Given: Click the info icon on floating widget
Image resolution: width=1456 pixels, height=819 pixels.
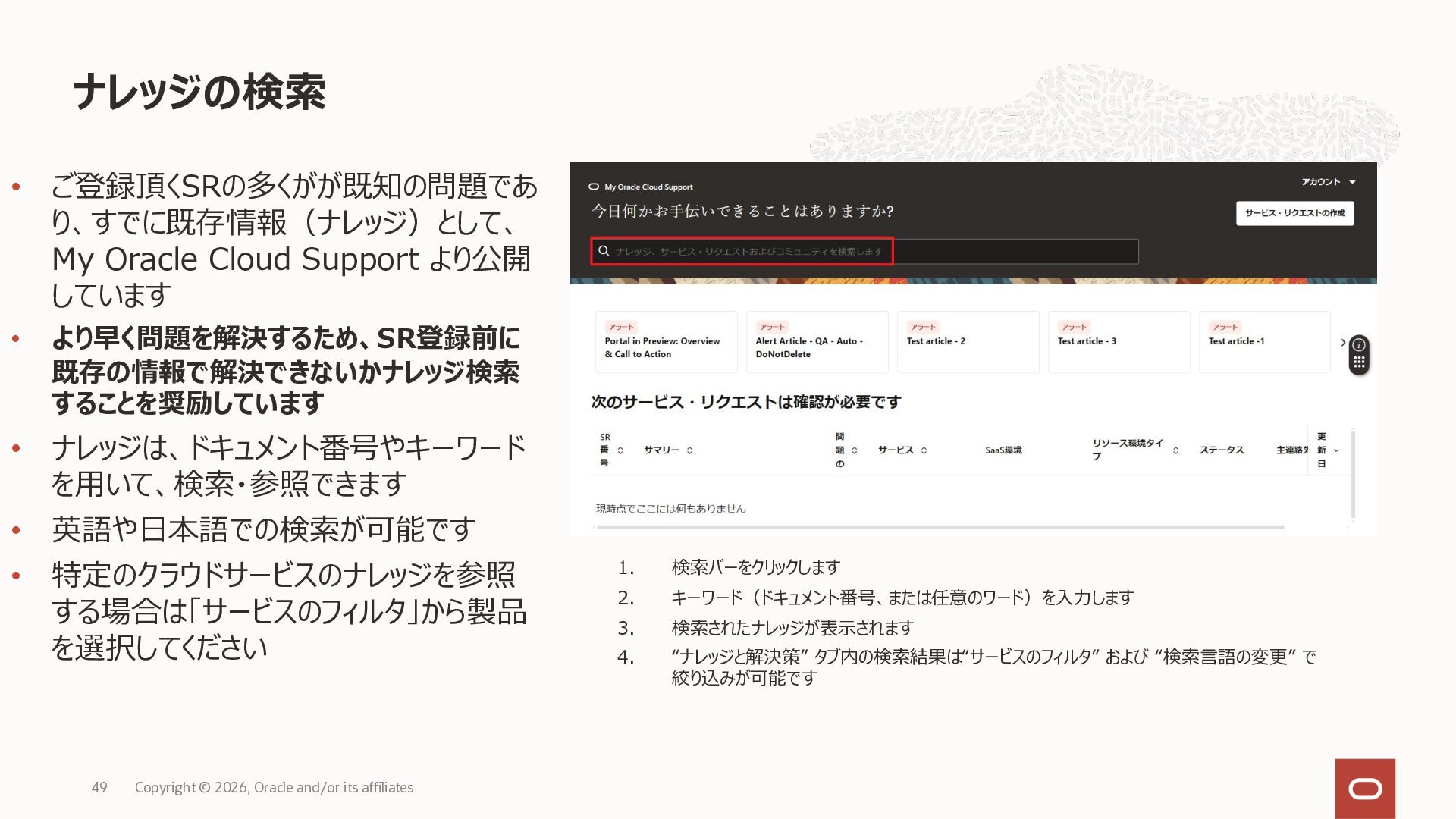Looking at the screenshot, I should [1359, 345].
